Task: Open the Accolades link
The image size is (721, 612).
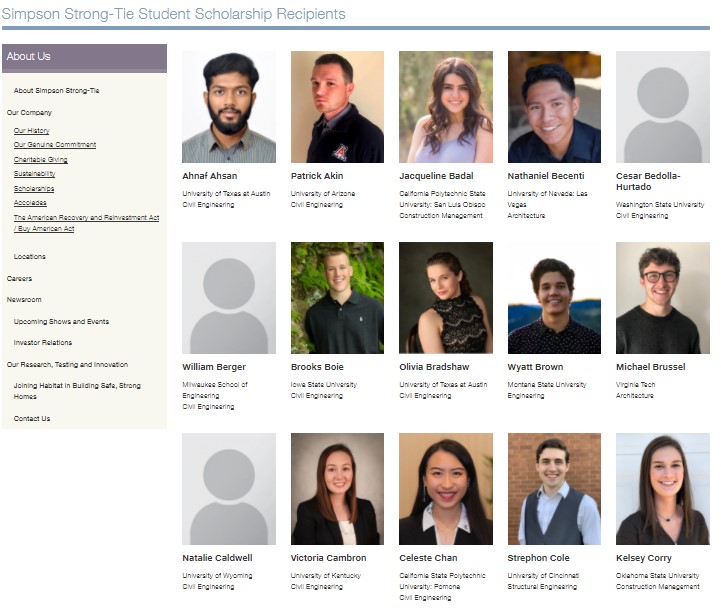Action: coord(30,203)
